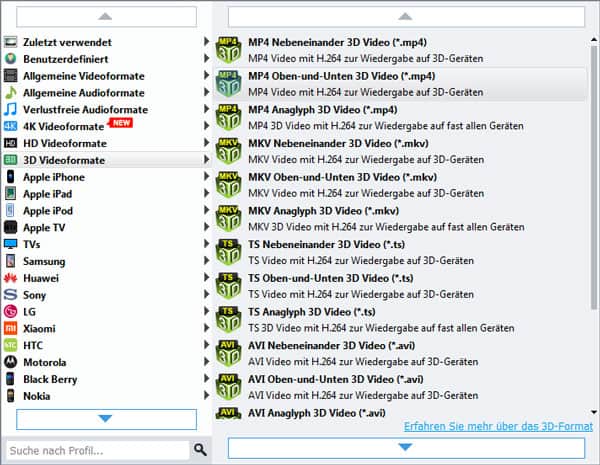Viewport: 600px width, 465px height.
Task: Click the format list vertical scrollbar thumb
Action: tap(593, 177)
